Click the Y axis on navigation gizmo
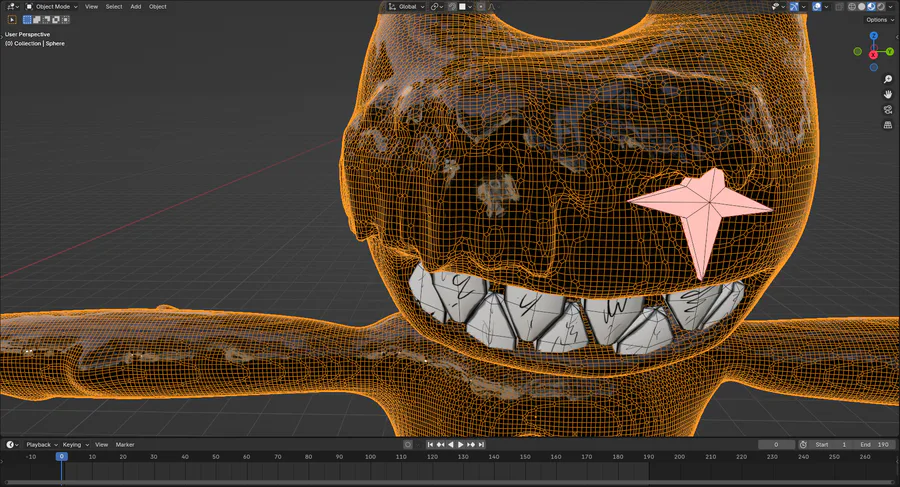Viewport: 900px width, 487px height. pyautogui.click(x=890, y=52)
